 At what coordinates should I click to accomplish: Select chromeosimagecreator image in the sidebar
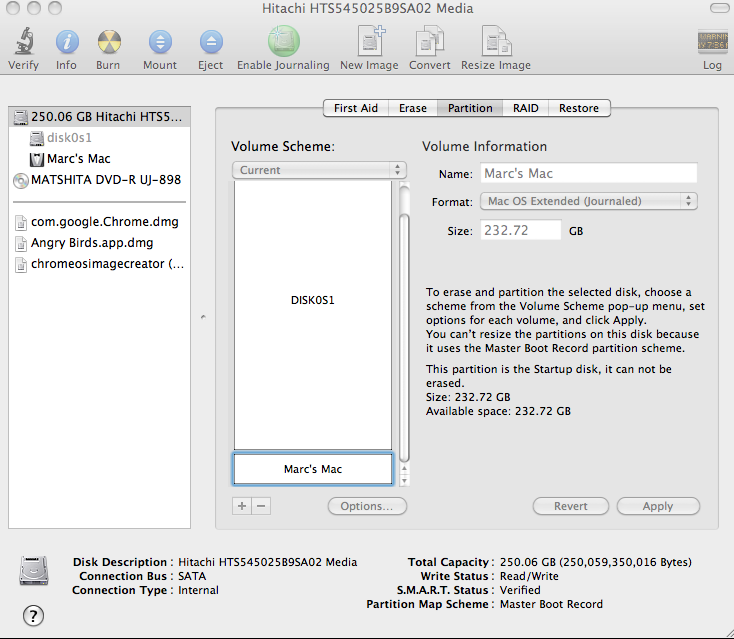tap(99, 264)
